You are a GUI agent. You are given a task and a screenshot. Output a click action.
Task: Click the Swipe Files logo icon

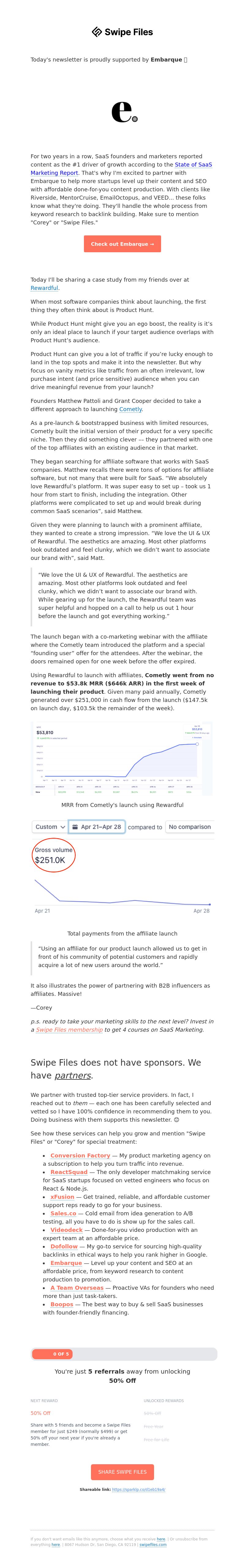tap(96, 32)
